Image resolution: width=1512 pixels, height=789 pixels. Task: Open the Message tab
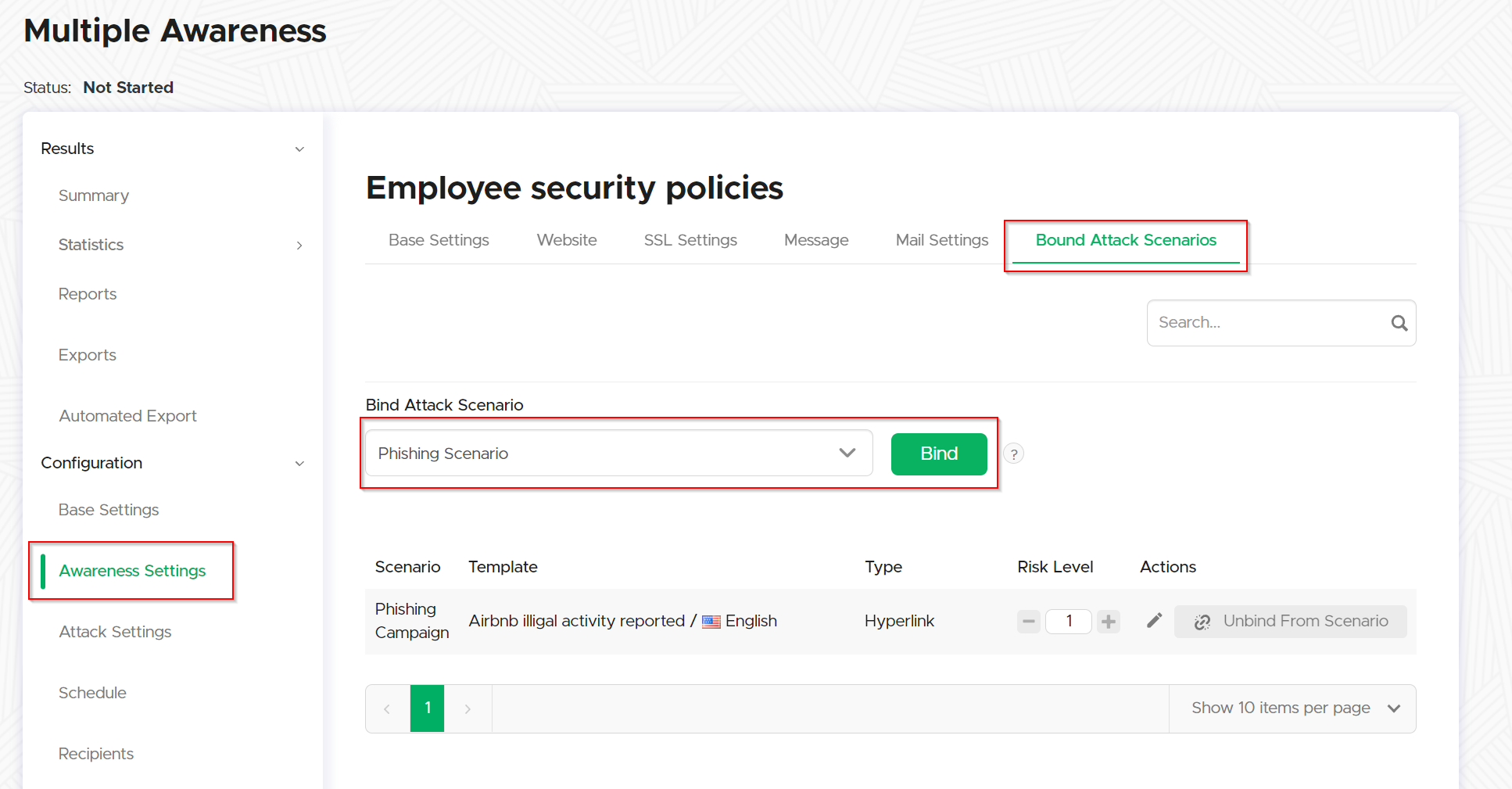tap(816, 240)
